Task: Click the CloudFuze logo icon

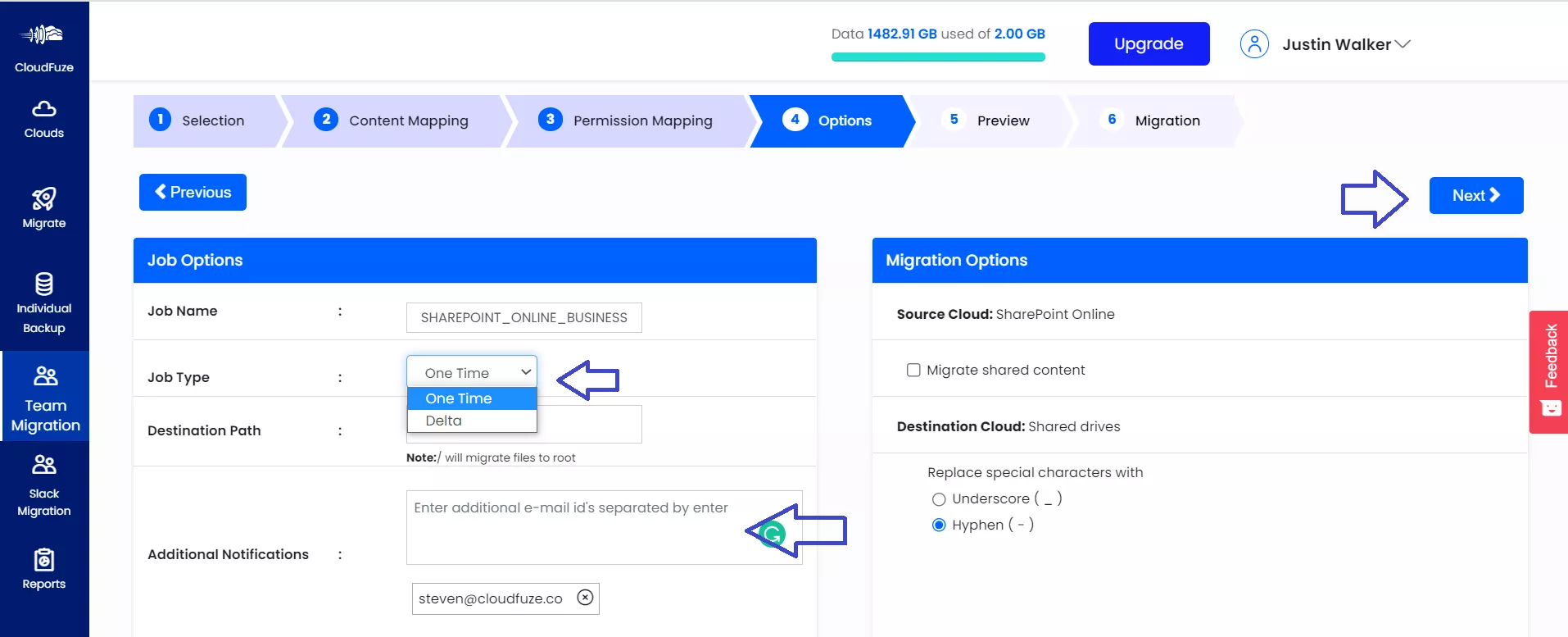Action: coord(43,34)
